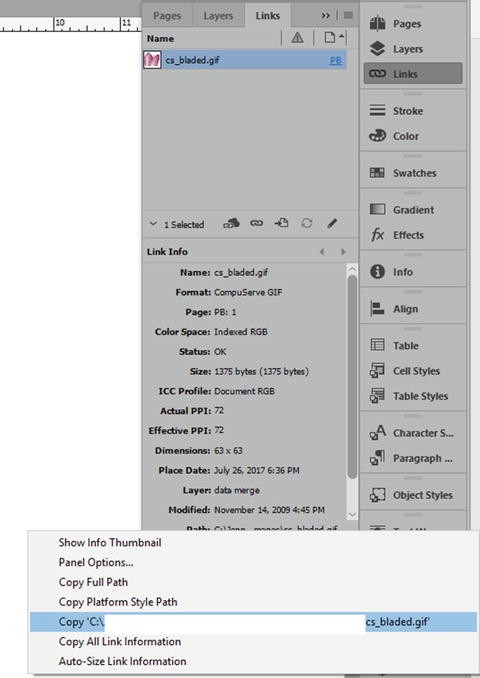Click the PB page link for cs_bladed.gif
480x678 pixels.
click(x=336, y=60)
